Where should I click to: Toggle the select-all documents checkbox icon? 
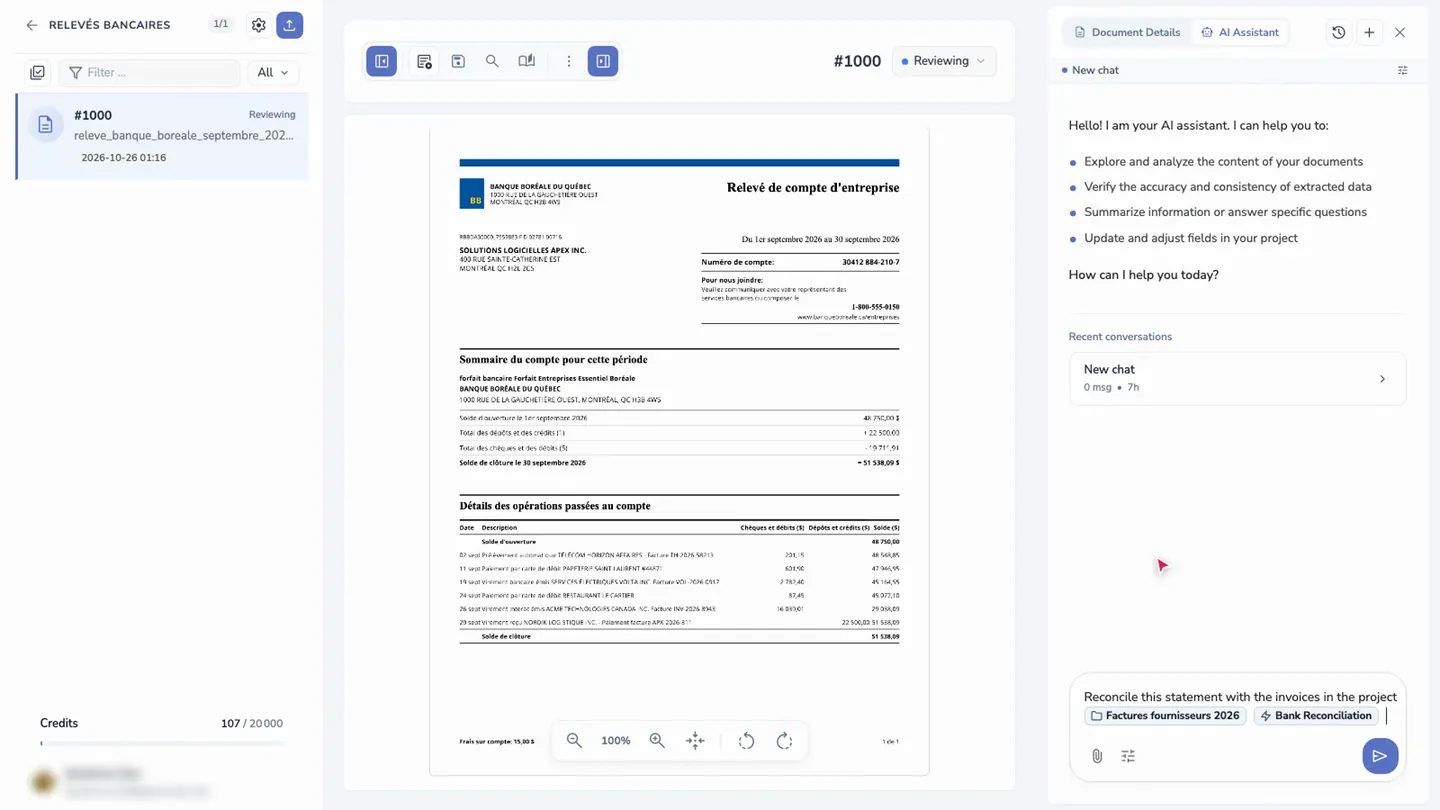pyautogui.click(x=38, y=72)
